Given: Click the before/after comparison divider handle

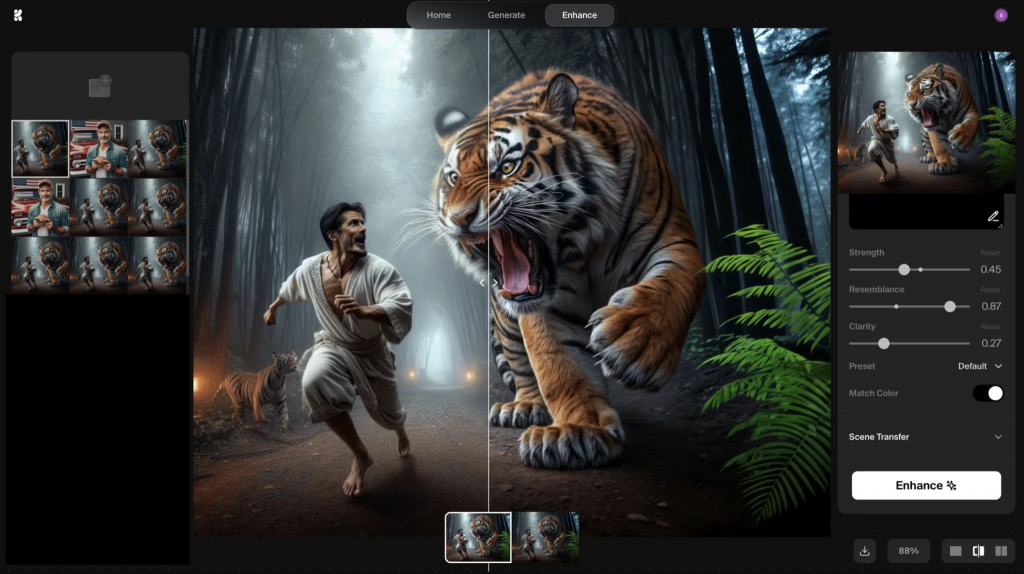Looking at the screenshot, I should coord(488,283).
